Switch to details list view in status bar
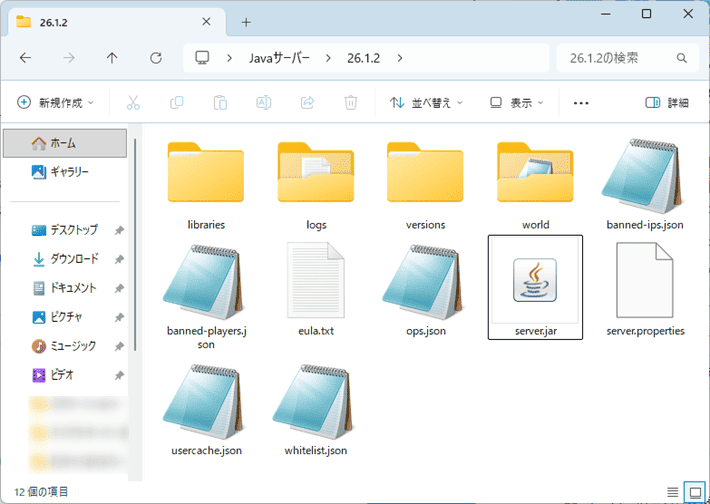Image resolution: width=710 pixels, height=504 pixels. 672,492
